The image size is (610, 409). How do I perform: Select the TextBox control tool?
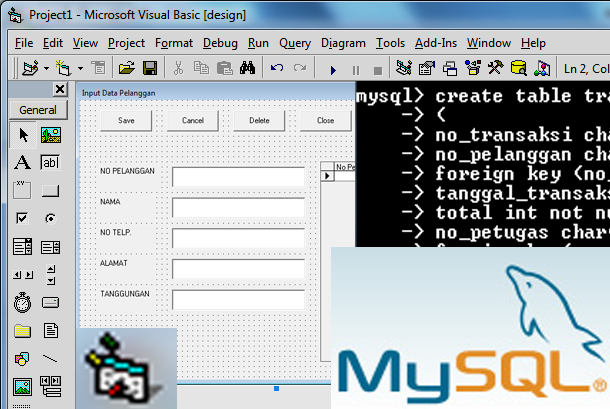(51, 163)
